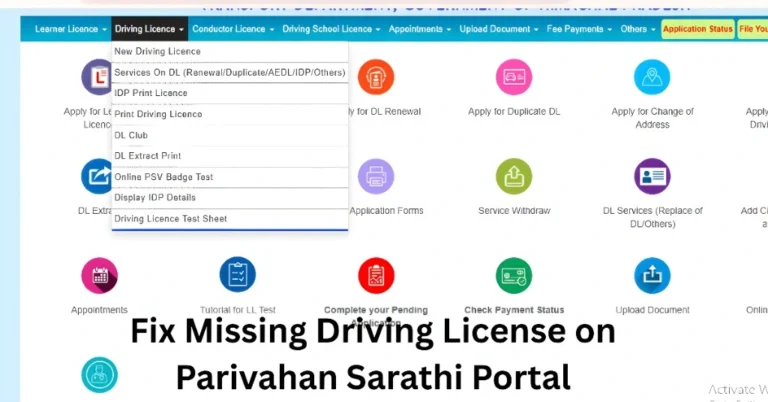Choose Display IDP Details option

(x=230, y=197)
